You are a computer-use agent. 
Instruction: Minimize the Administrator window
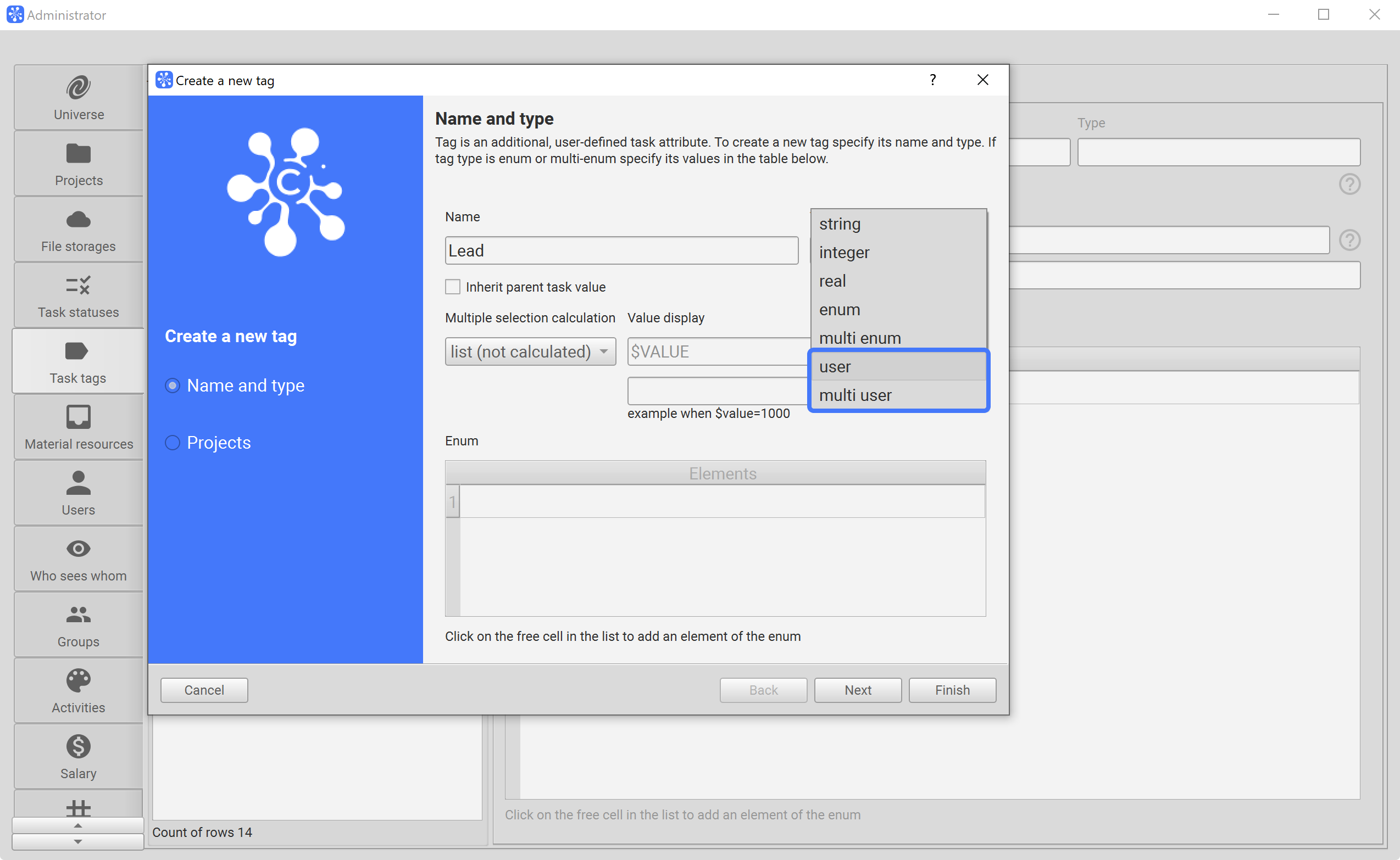click(1274, 15)
